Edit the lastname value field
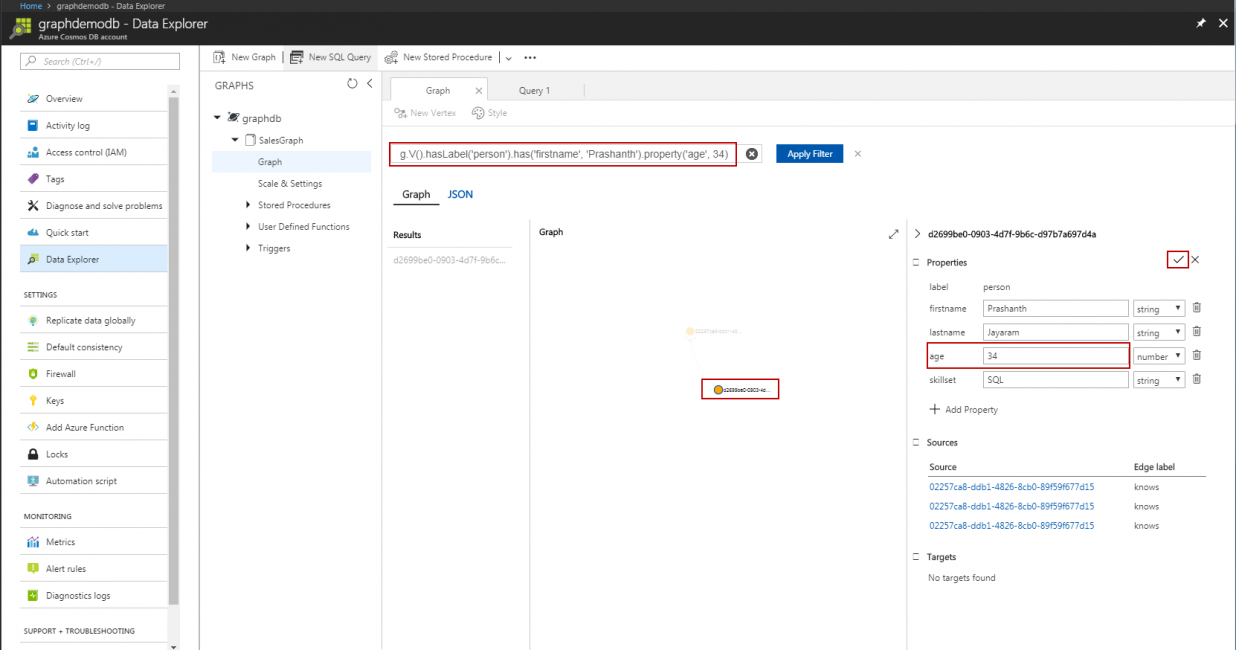Screen dimensions: 1236x650 point(1056,332)
